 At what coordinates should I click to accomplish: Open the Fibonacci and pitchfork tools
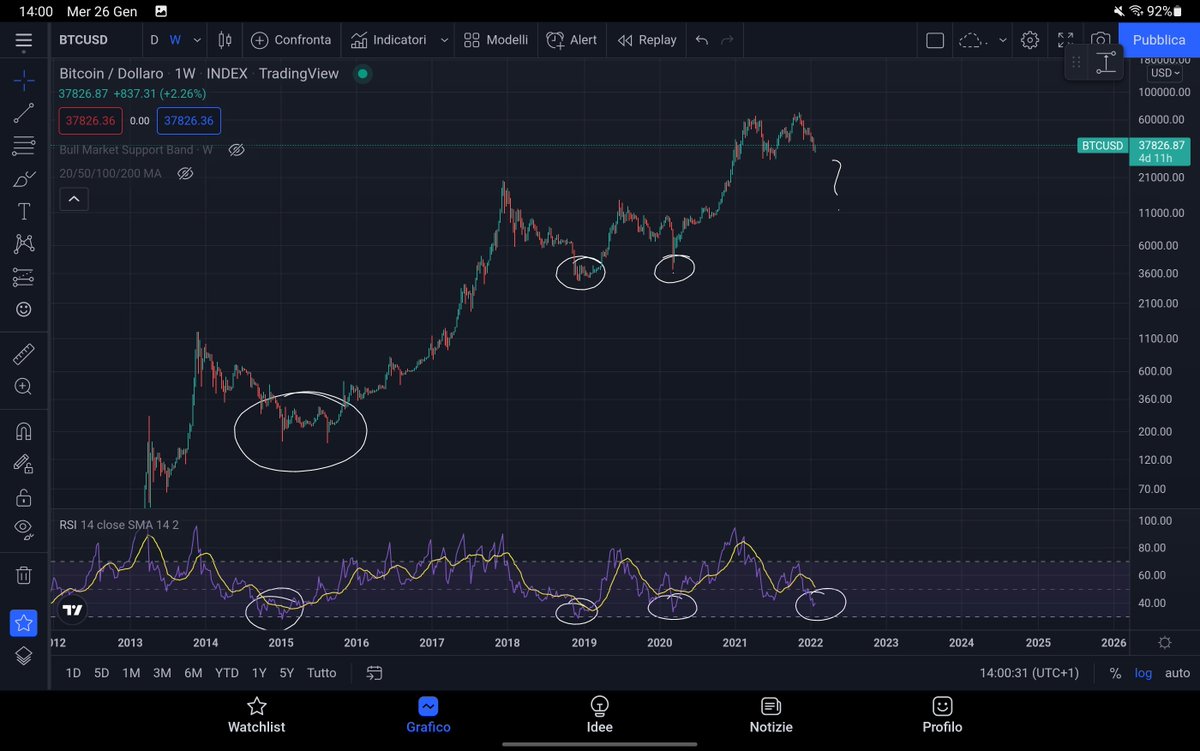[24, 146]
